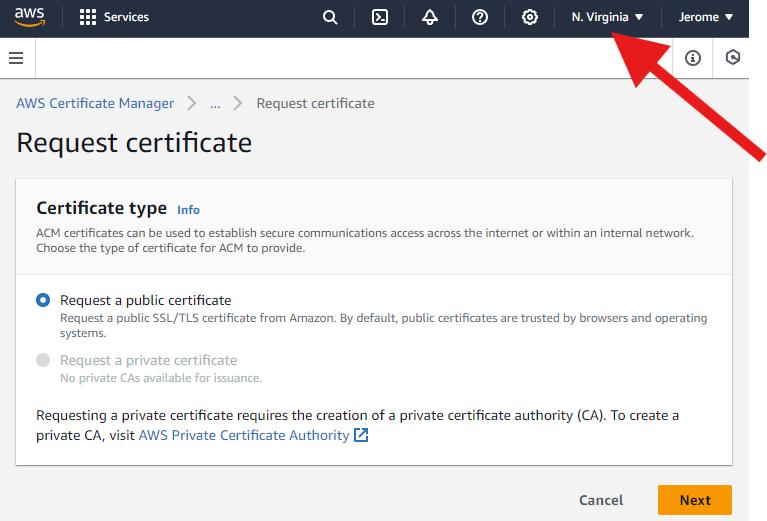Expand the ellipsis breadcrumb
The height and width of the screenshot is (521, 767).
coord(215,104)
